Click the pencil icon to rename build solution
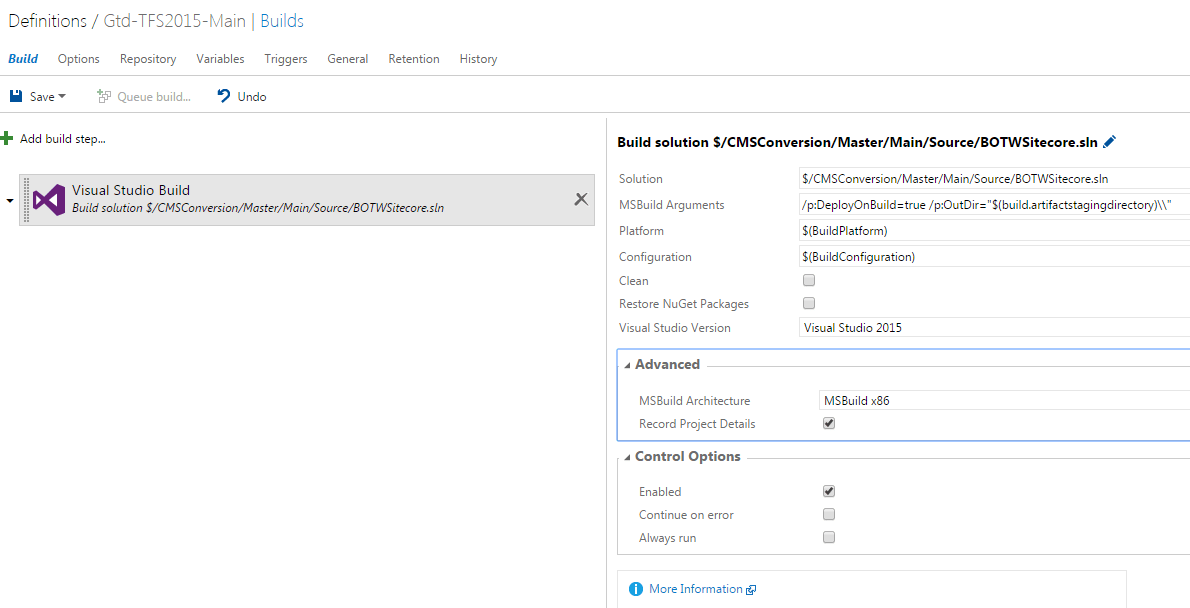Viewport: 1190px width, 608px height. [x=1109, y=141]
